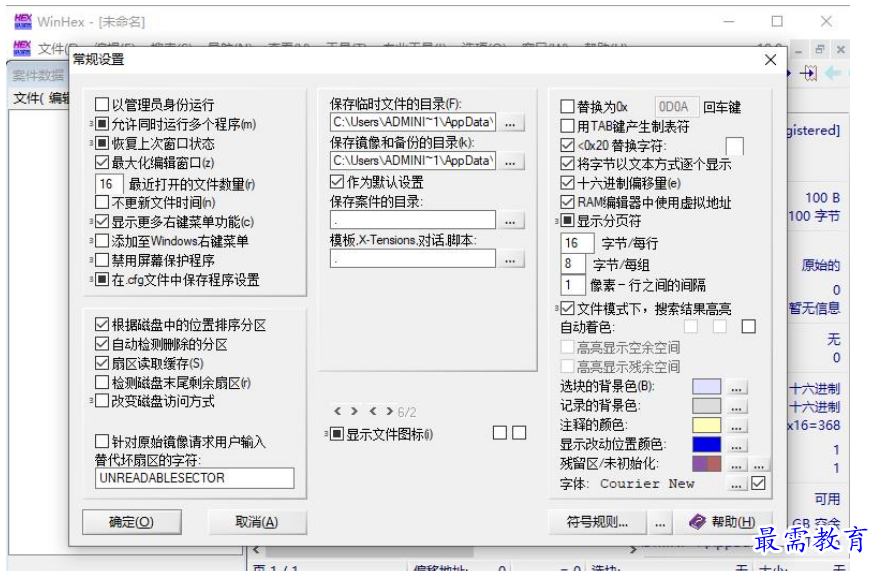Edit 最近打开的文件数量 field
The image size is (876, 571).
109,183
